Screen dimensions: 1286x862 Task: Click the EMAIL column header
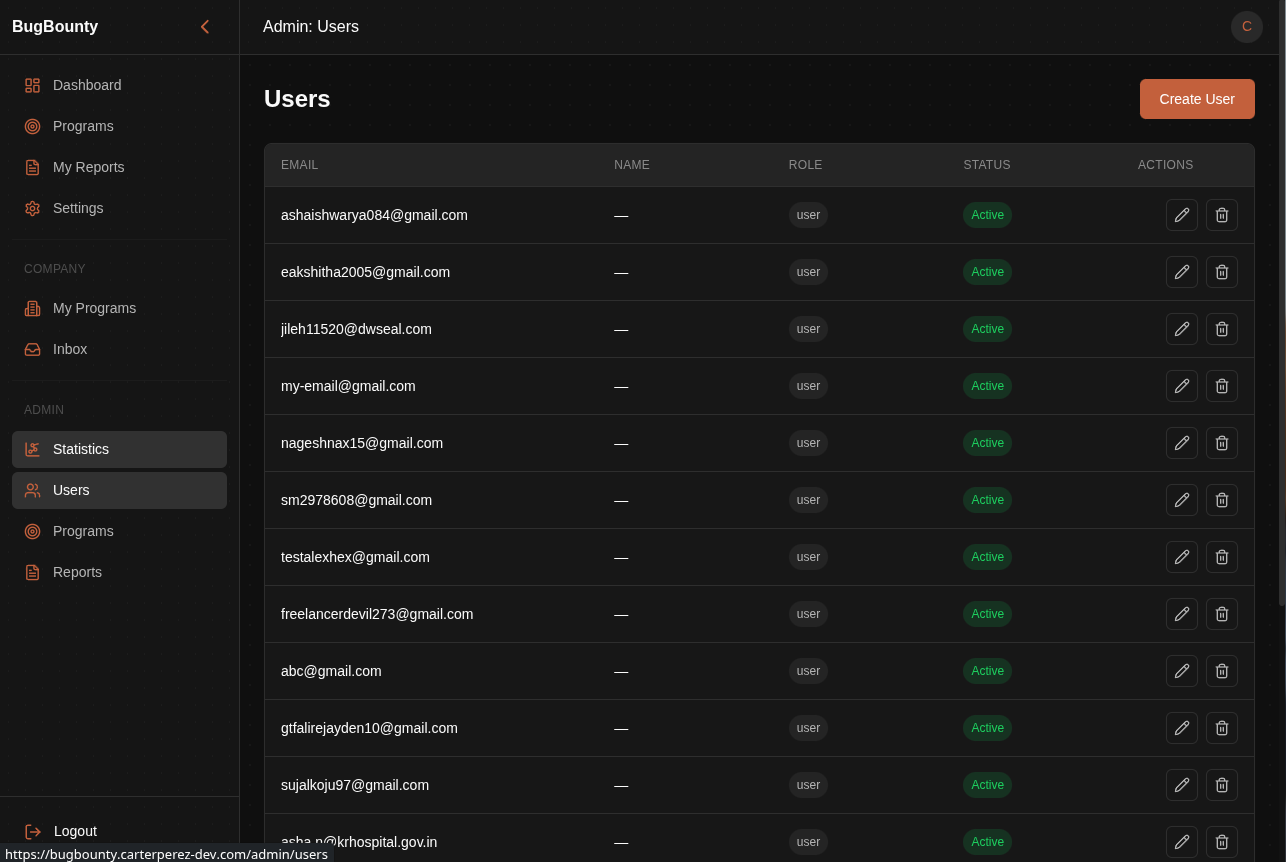coord(300,165)
